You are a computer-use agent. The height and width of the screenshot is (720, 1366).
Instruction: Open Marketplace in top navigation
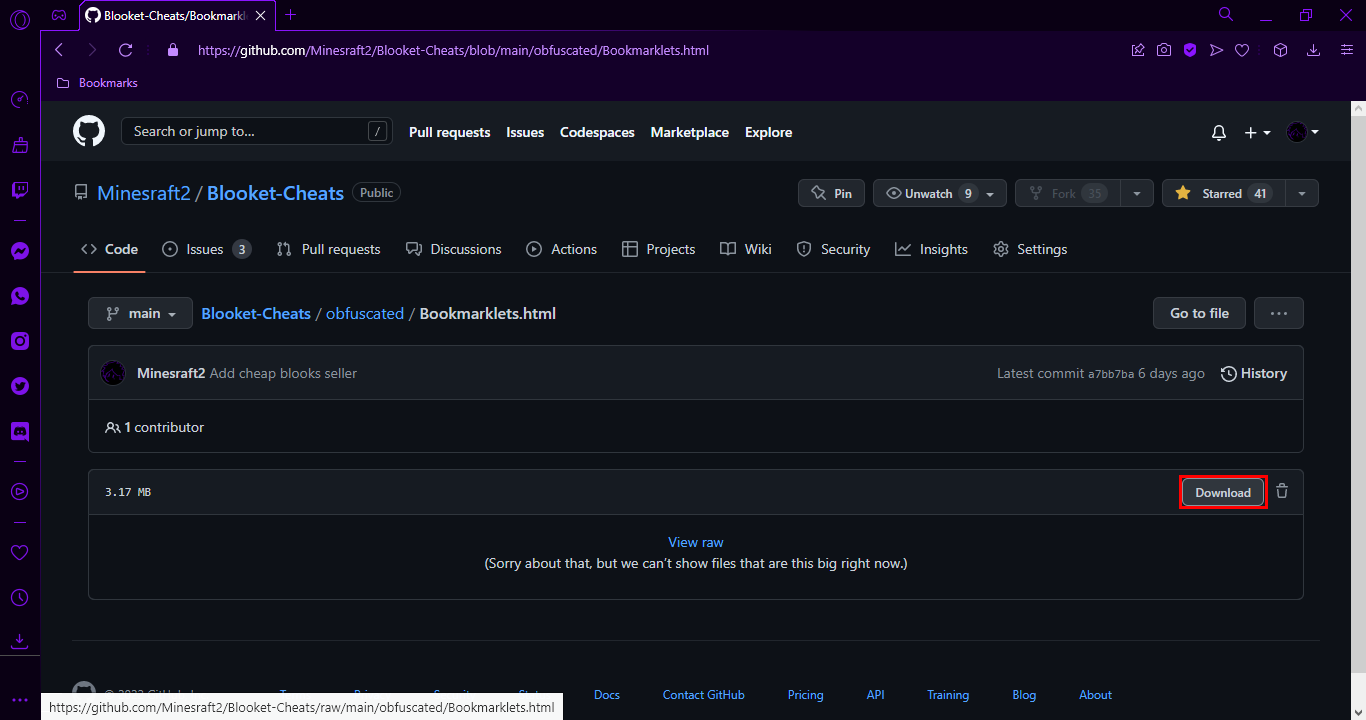690,132
